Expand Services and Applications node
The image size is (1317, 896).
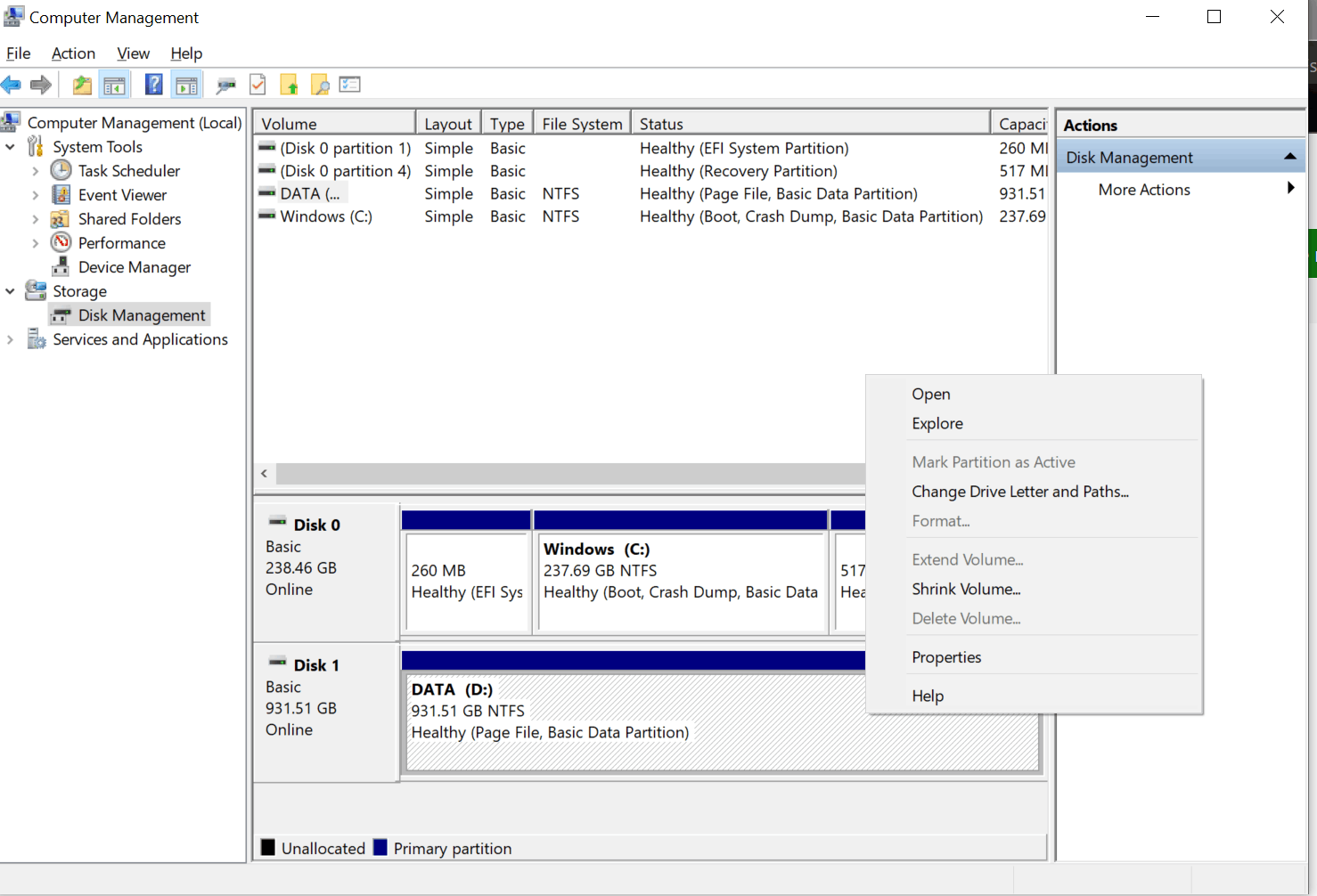tap(10, 339)
